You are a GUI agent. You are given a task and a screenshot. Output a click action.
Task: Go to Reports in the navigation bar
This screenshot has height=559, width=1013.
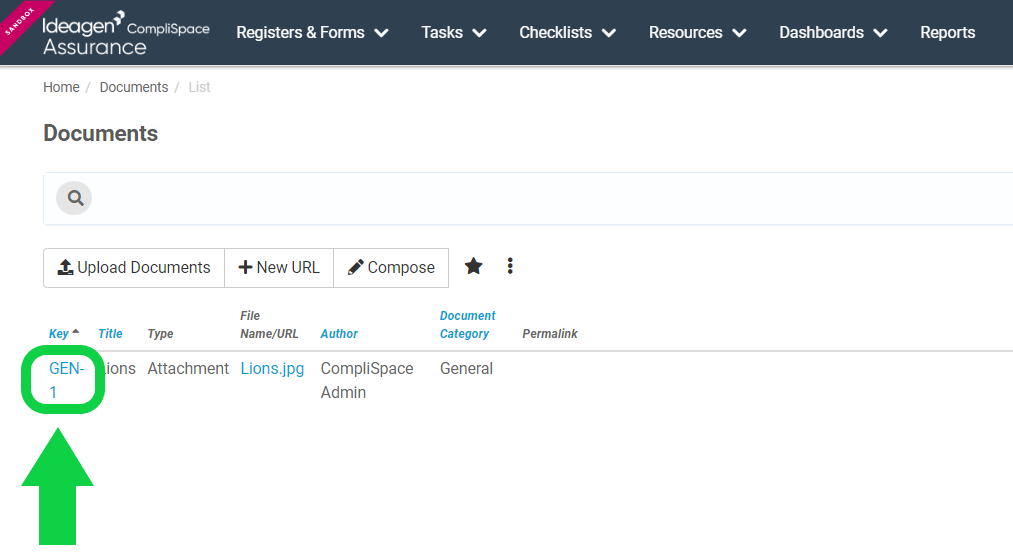point(947,32)
